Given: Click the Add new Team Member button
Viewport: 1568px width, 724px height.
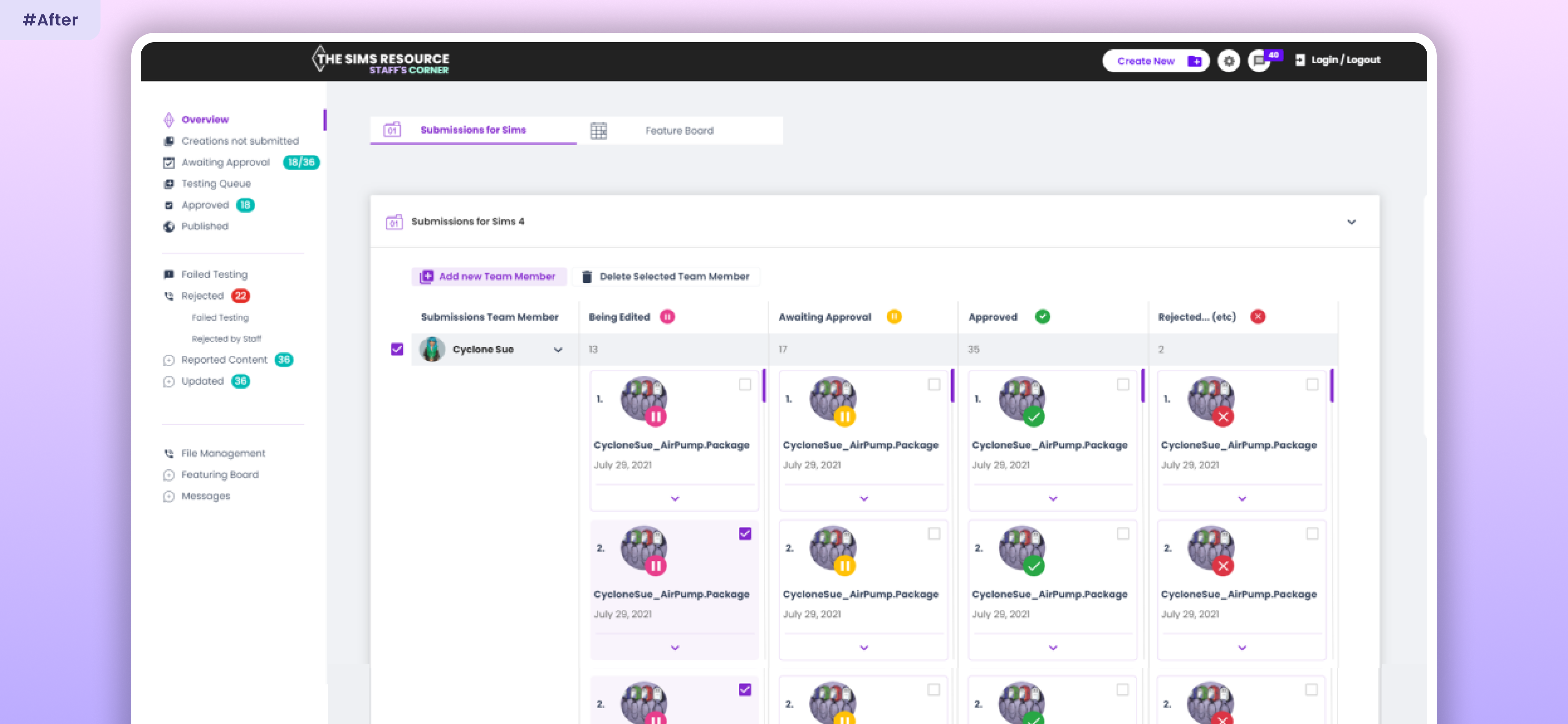Looking at the screenshot, I should [488, 277].
